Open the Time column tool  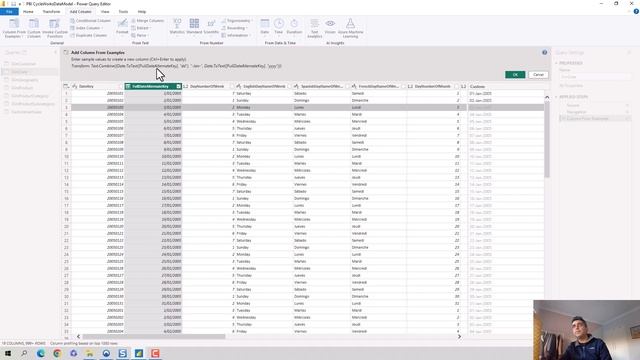[278, 27]
